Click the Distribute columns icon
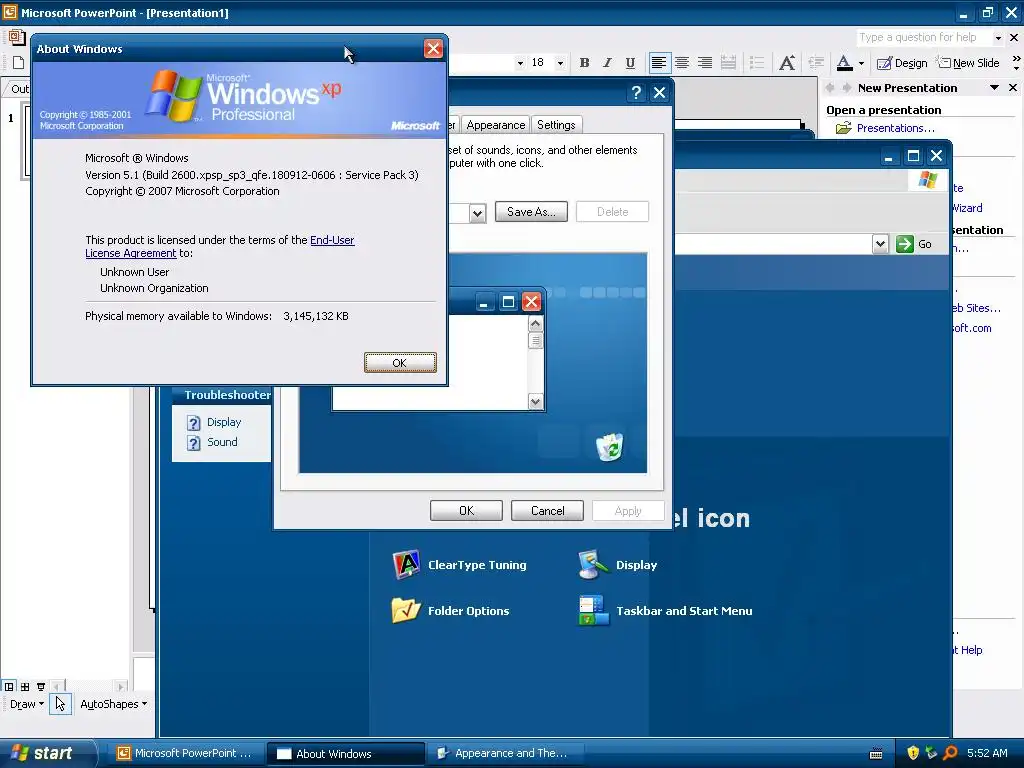 pos(728,63)
